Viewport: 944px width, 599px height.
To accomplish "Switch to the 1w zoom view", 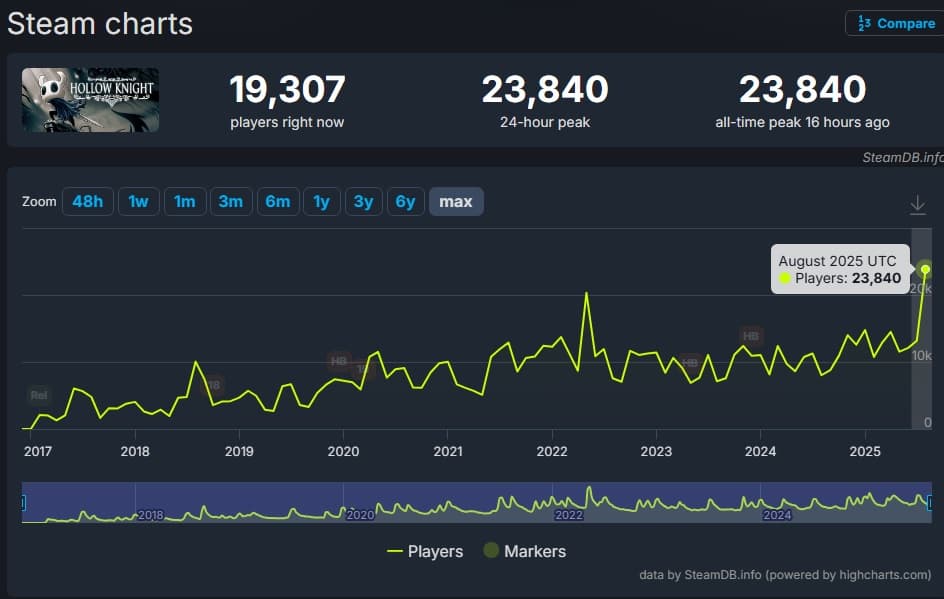I will click(138, 201).
